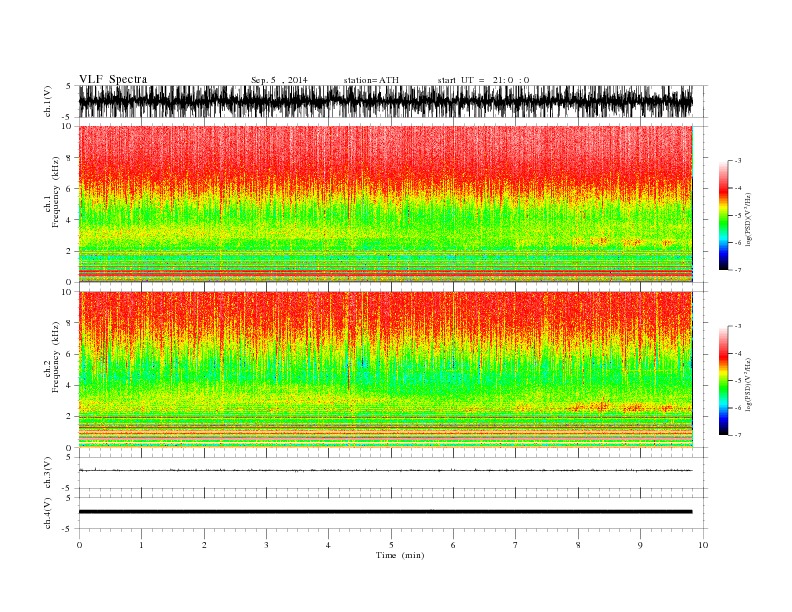Click the 'VLF Spectra' title text

[x=113, y=79]
